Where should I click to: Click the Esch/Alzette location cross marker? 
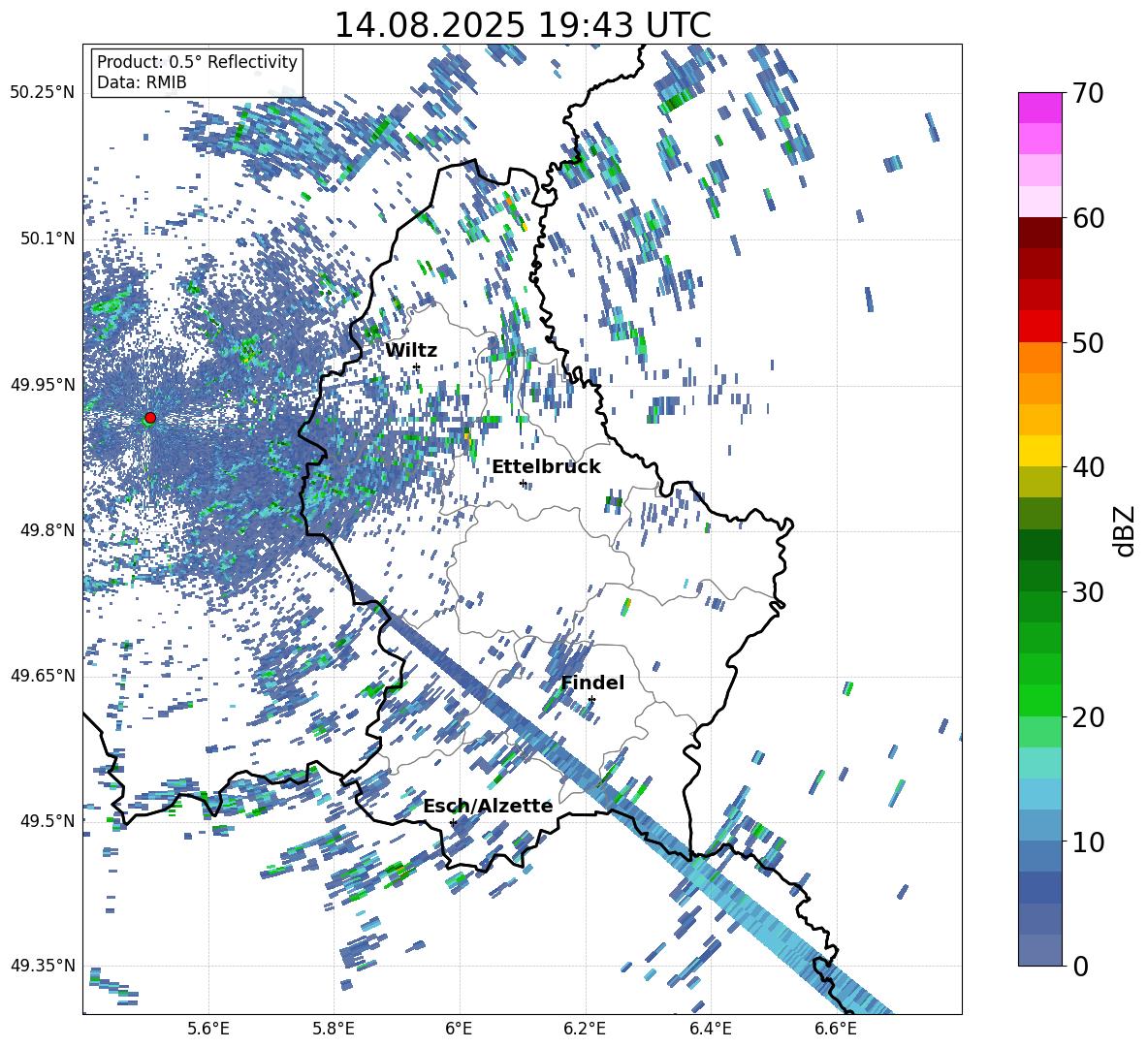(x=453, y=822)
